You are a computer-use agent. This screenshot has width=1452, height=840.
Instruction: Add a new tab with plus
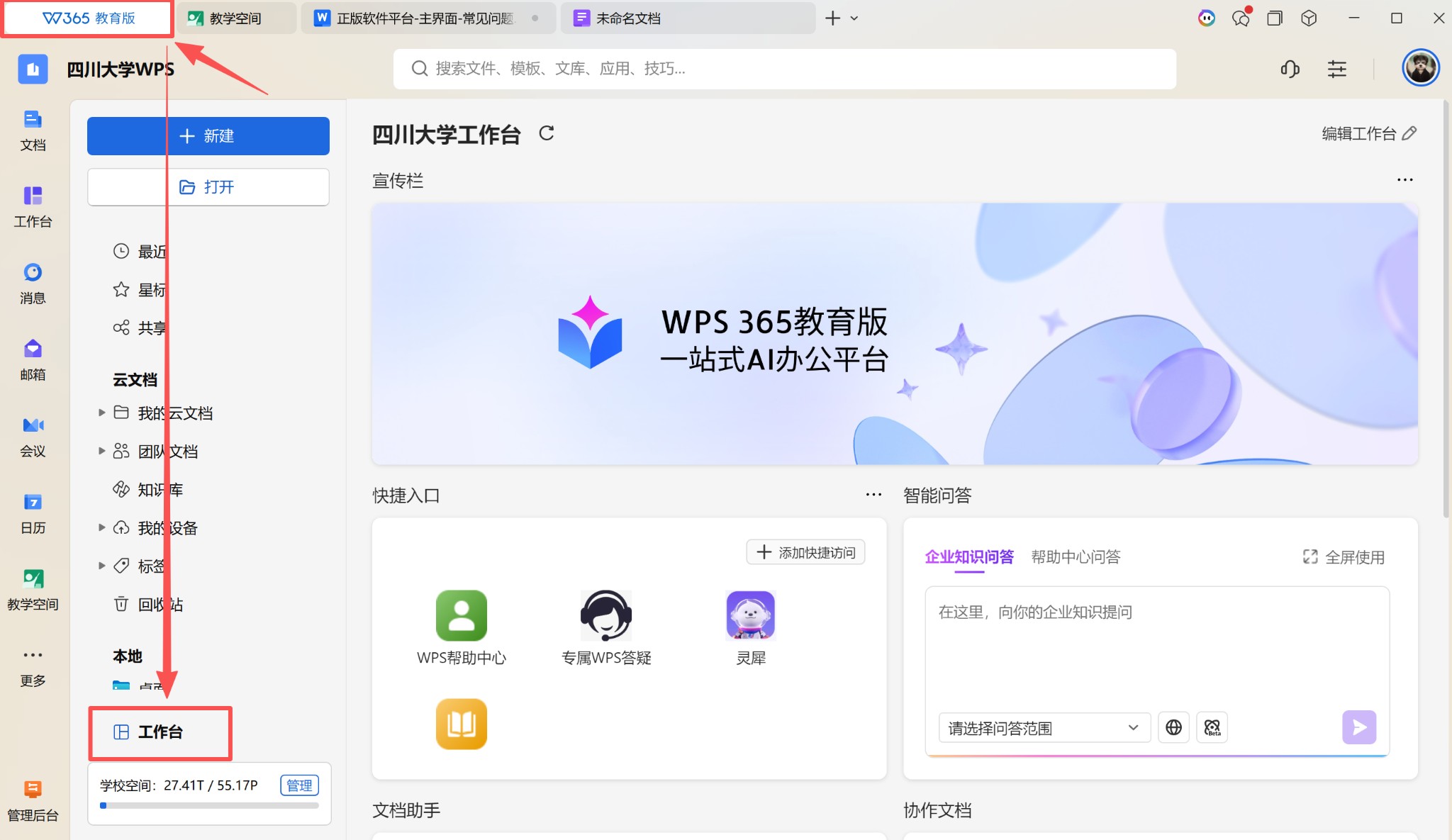point(833,18)
